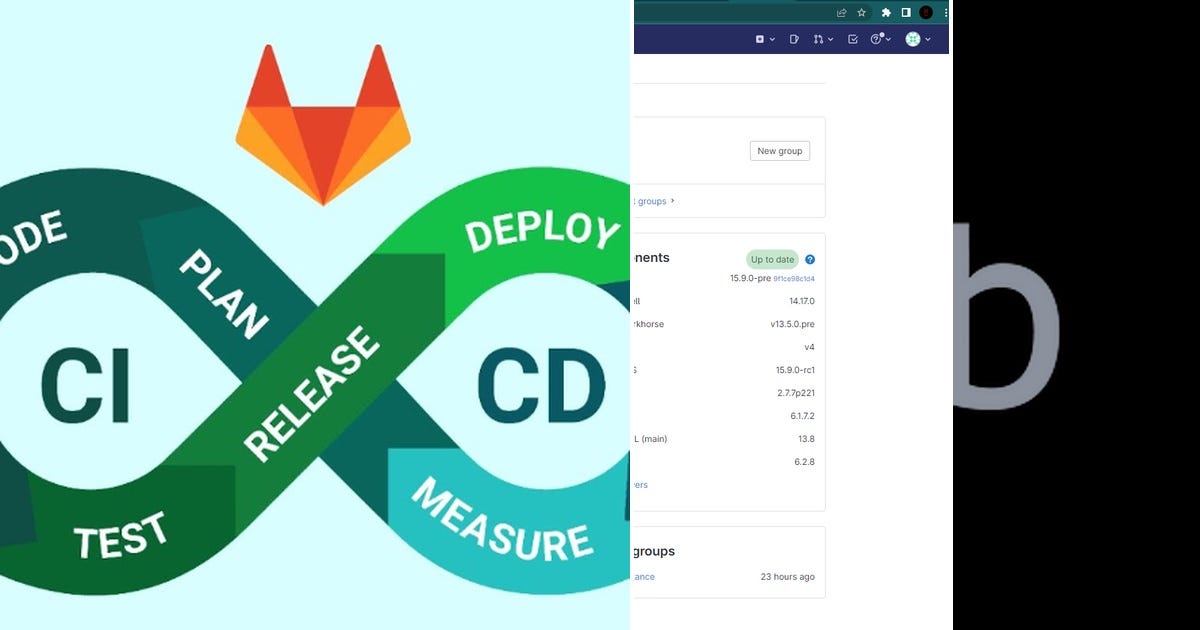1200x630 pixels.
Task: Open GitLab's Create new plus dropdown
Action: [x=763, y=39]
